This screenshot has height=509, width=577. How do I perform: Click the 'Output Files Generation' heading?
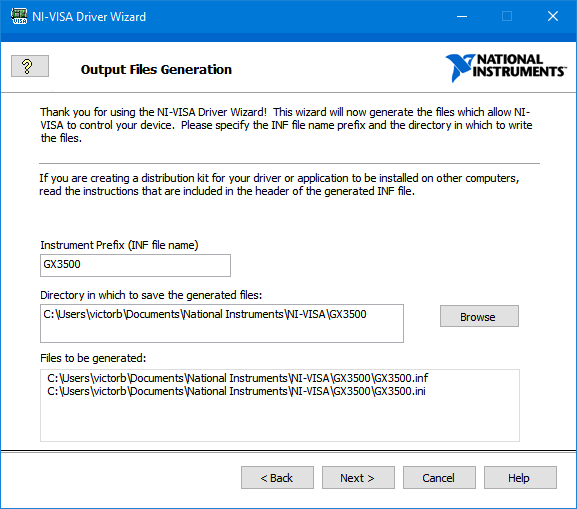tap(156, 70)
